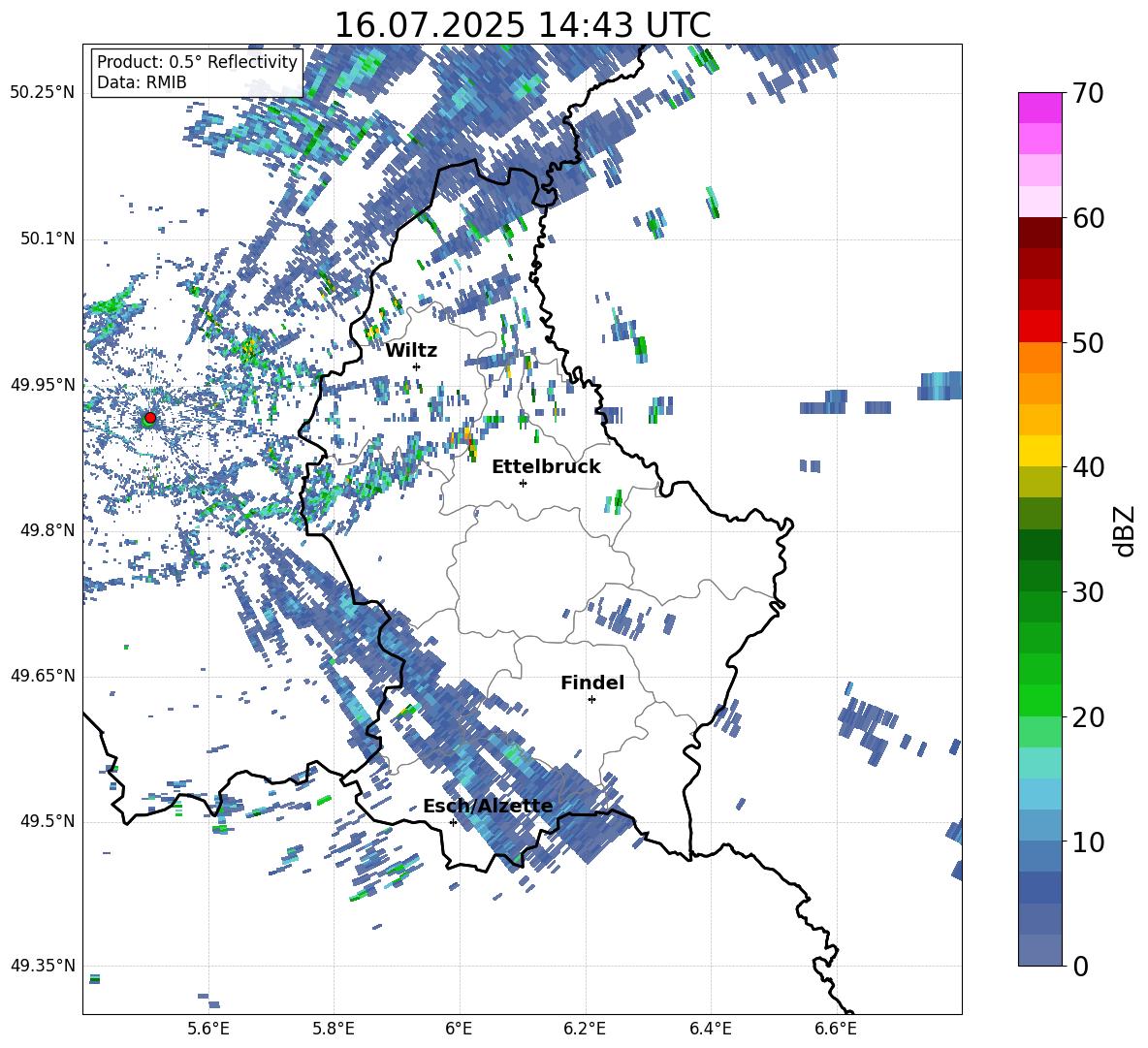Click the Findel station label
Image resolution: width=1148 pixels, height=1048 pixels.
click(x=592, y=683)
